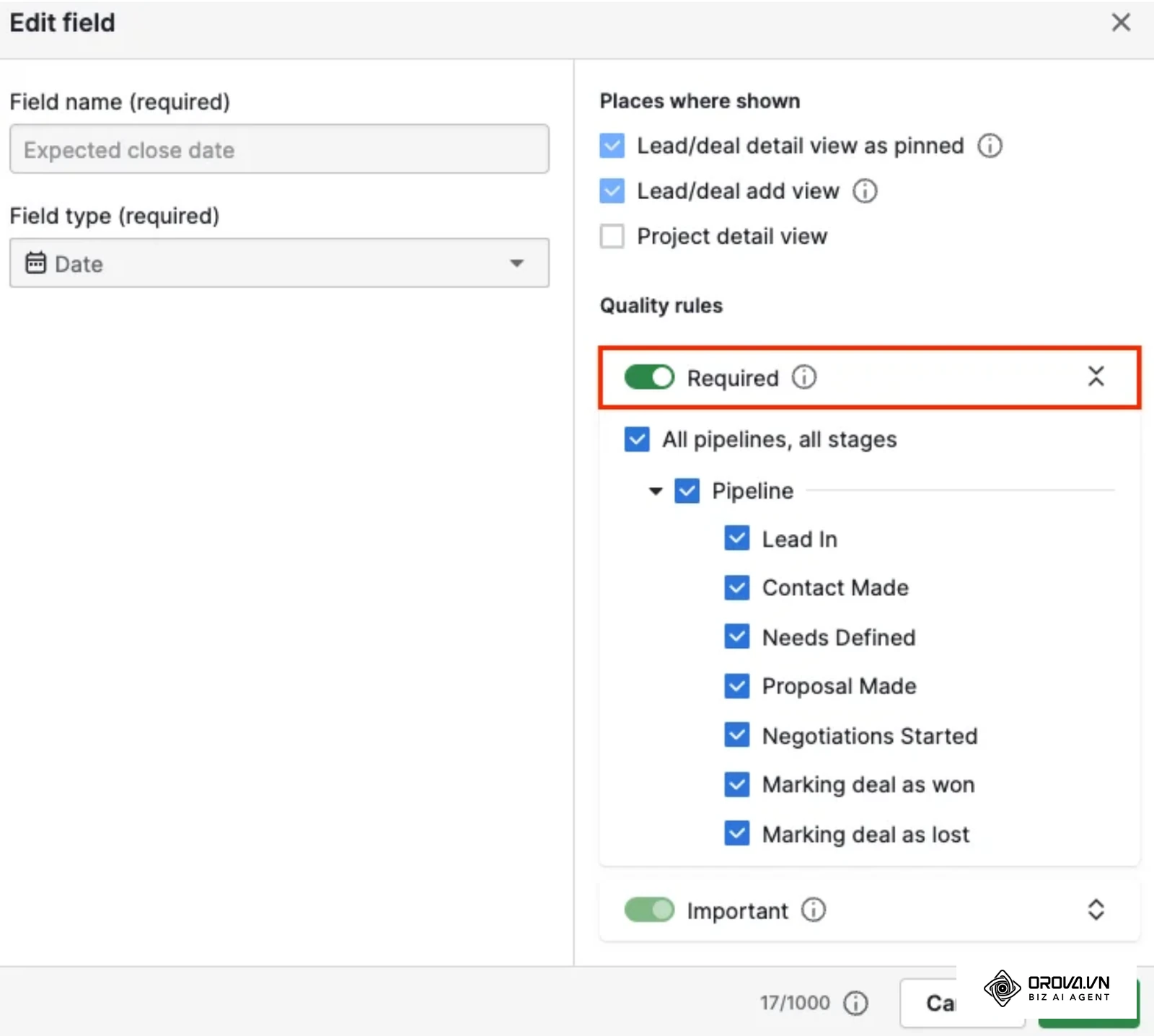Collapse the Required rule section
Image resolution: width=1154 pixels, height=1036 pixels.
click(x=1096, y=376)
